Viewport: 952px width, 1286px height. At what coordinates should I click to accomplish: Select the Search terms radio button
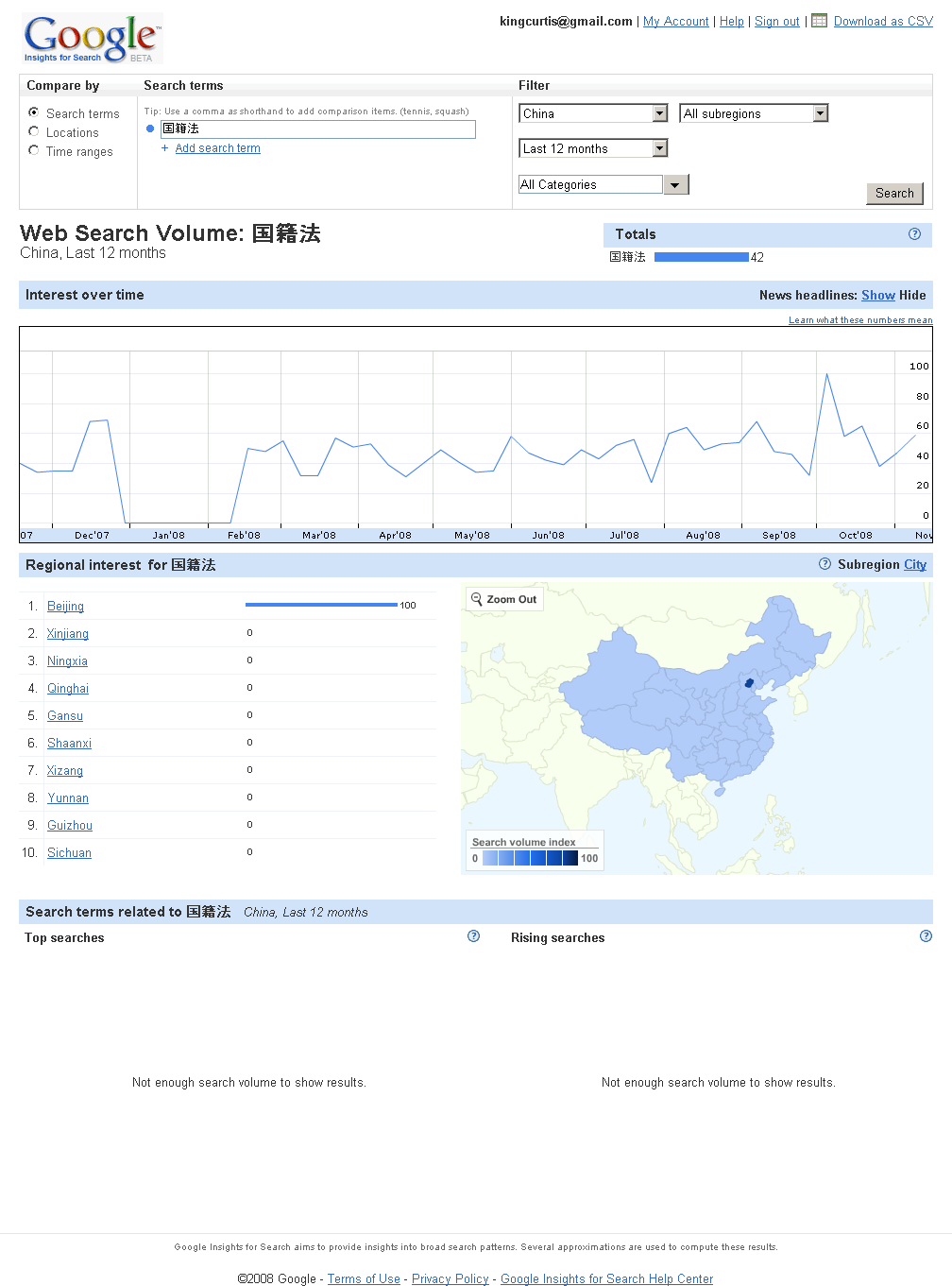point(34,112)
